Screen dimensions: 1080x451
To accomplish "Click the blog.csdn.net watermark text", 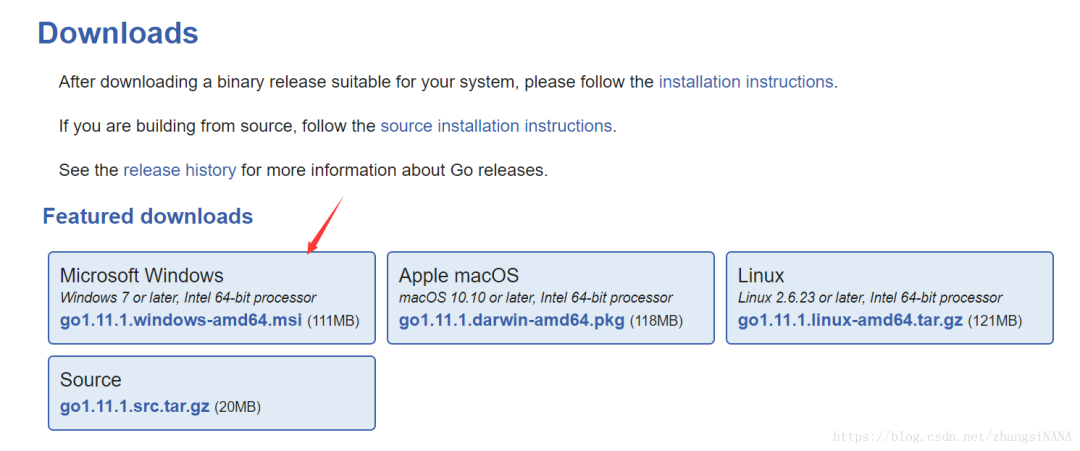I will click(x=950, y=437).
